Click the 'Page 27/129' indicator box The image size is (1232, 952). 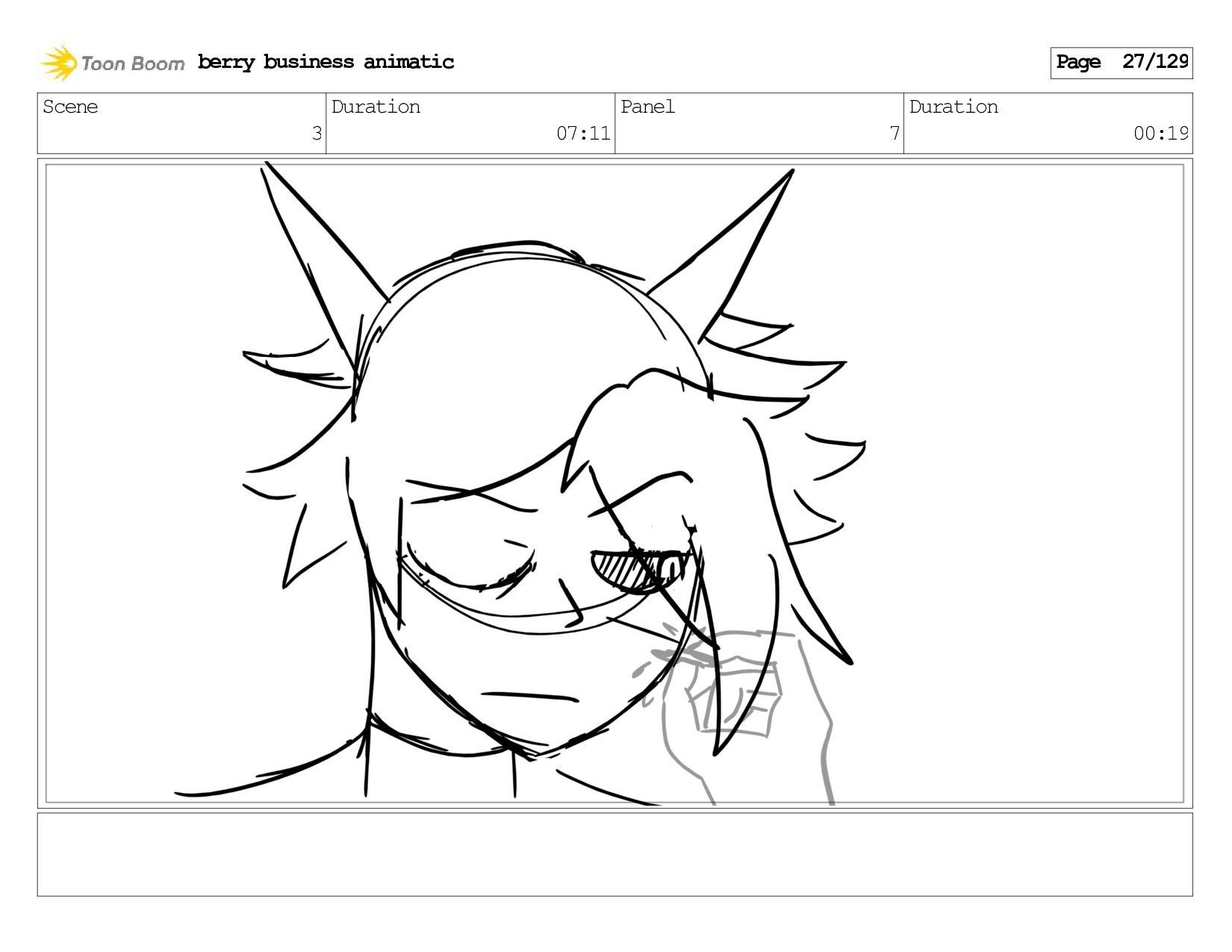1121,63
